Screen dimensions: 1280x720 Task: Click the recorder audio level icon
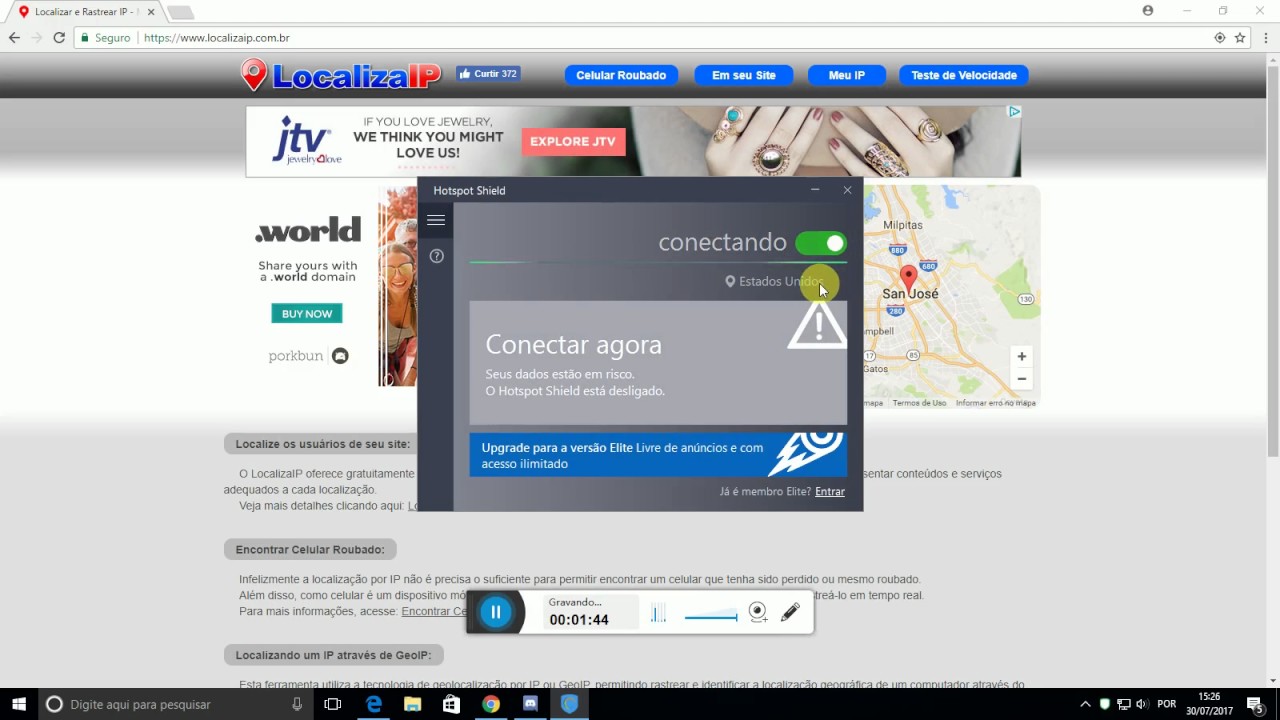click(658, 614)
